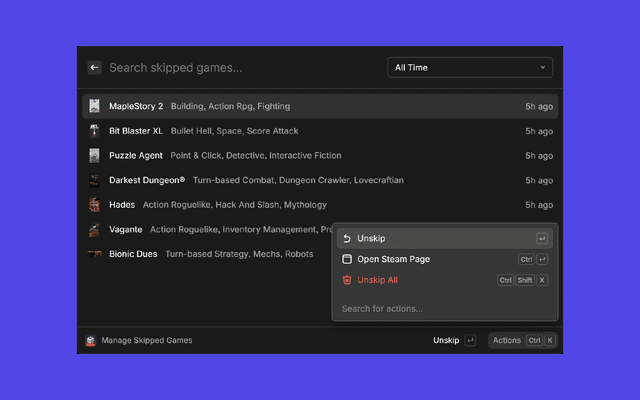Choose the red Unskip All action

coord(444,280)
